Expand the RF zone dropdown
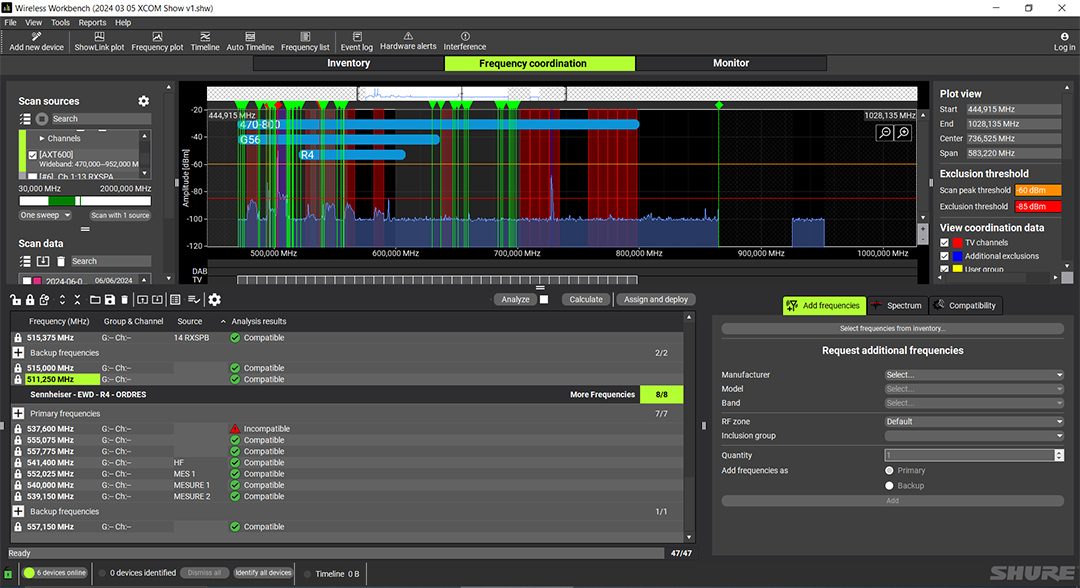The width and height of the screenshot is (1080, 588). point(973,421)
